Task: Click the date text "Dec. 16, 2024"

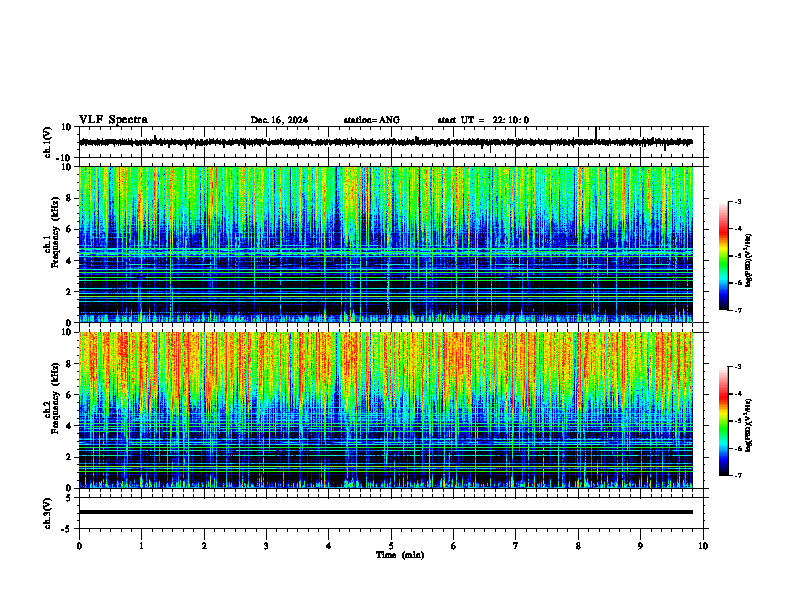Action: (x=279, y=120)
